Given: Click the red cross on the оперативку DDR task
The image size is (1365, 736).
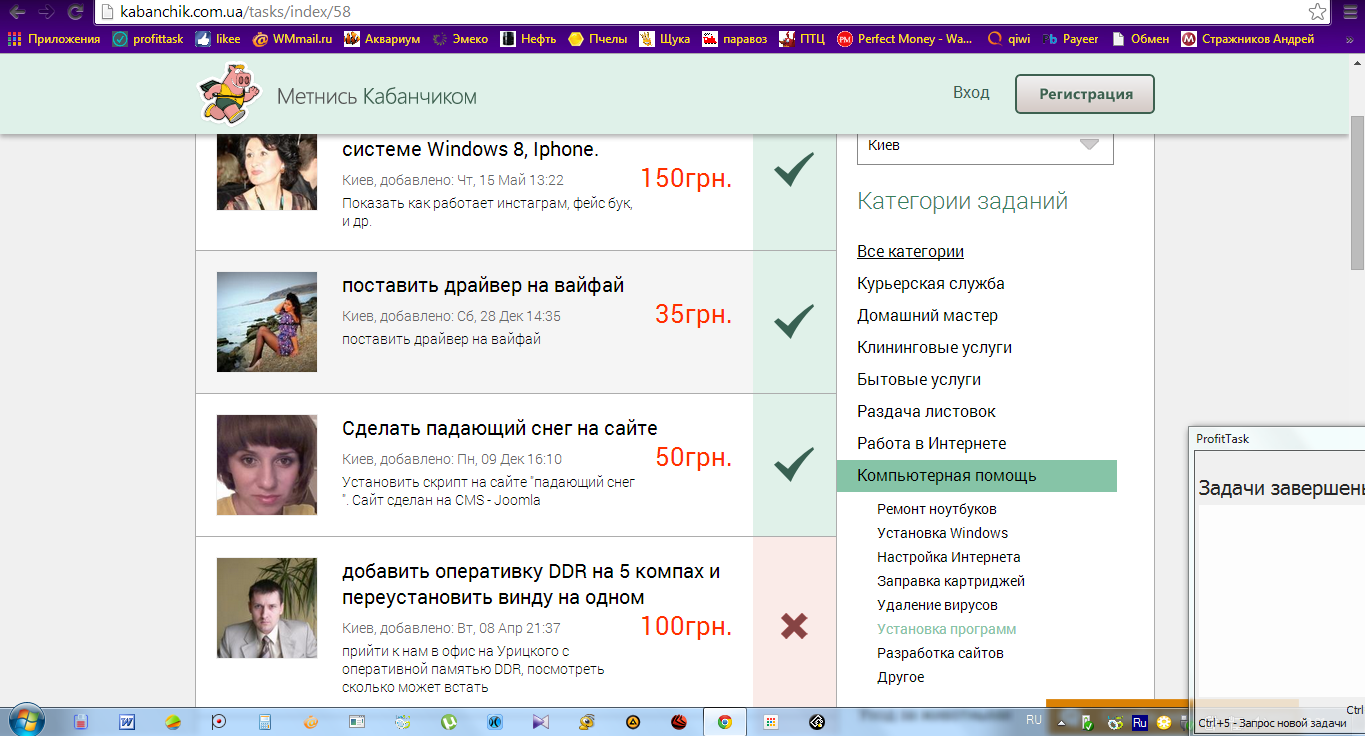Looking at the screenshot, I should click(794, 627).
